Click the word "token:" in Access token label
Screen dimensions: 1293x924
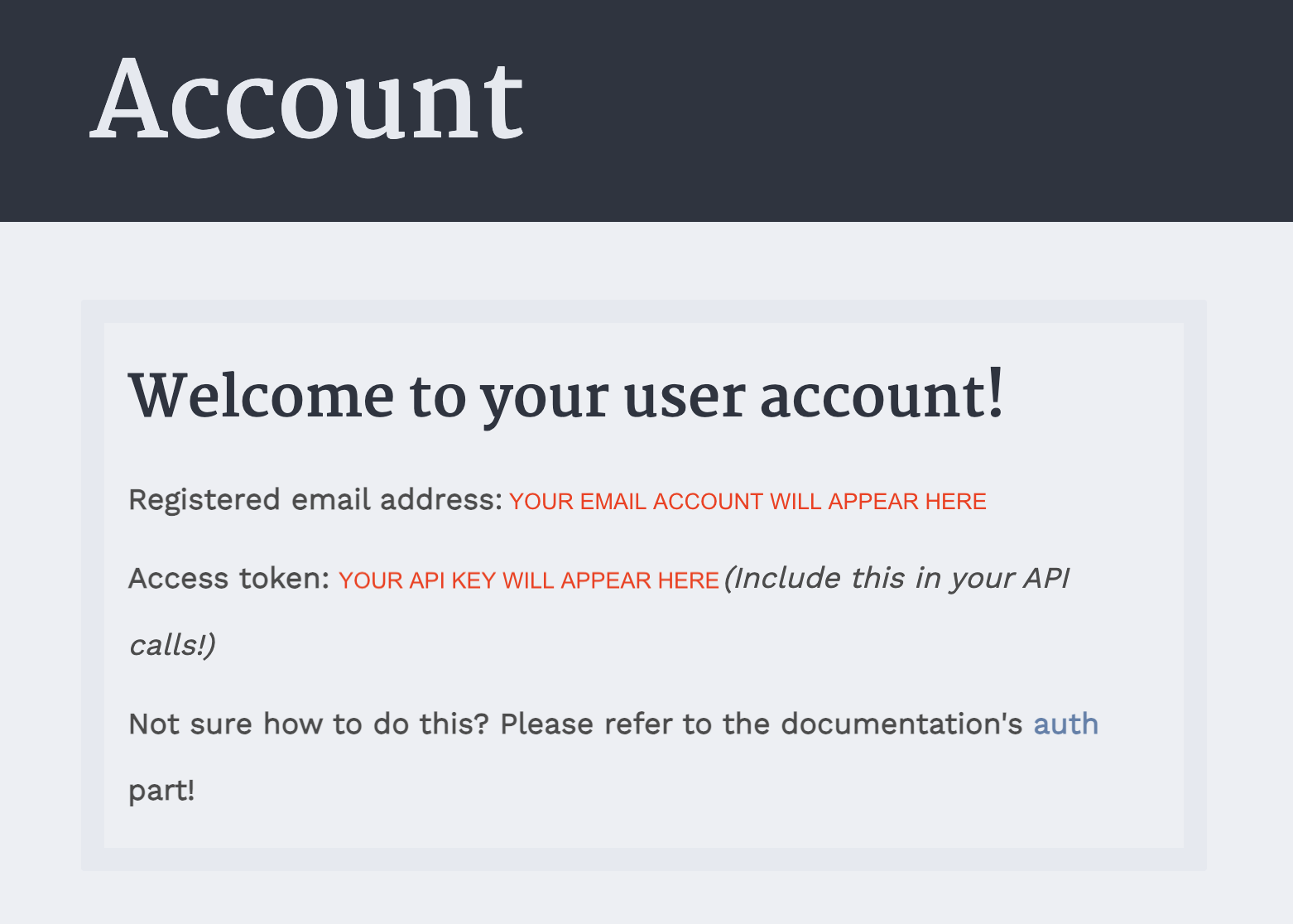pyautogui.click(x=285, y=579)
